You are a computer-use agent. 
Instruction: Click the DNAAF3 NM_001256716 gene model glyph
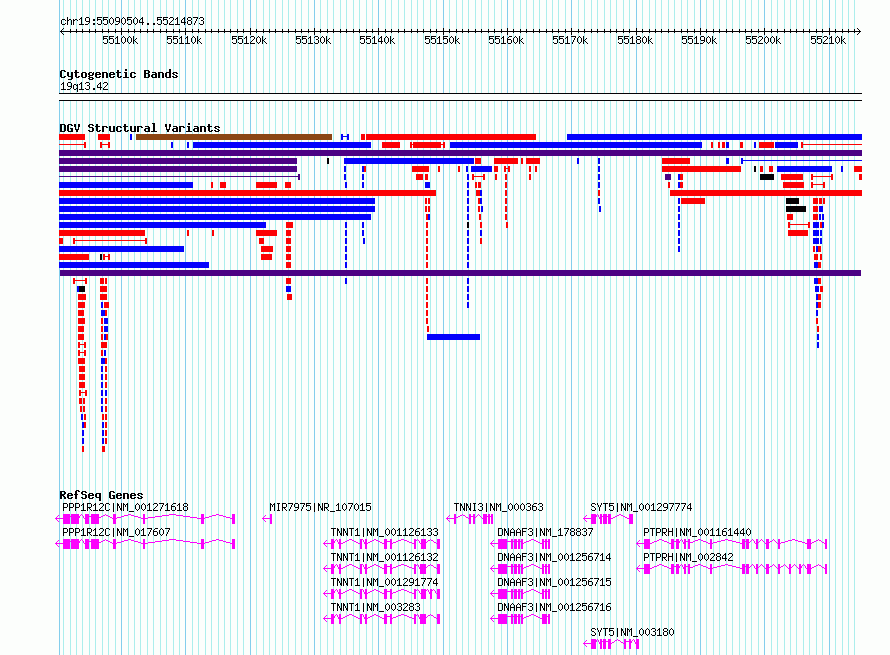click(x=520, y=619)
